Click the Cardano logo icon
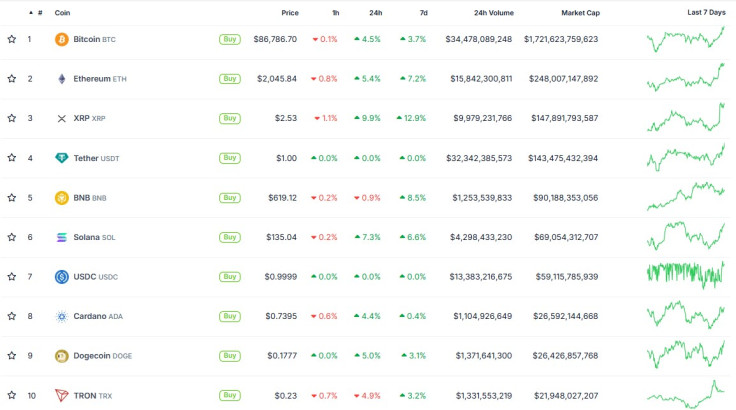This screenshot has width=736, height=410. [x=61, y=317]
